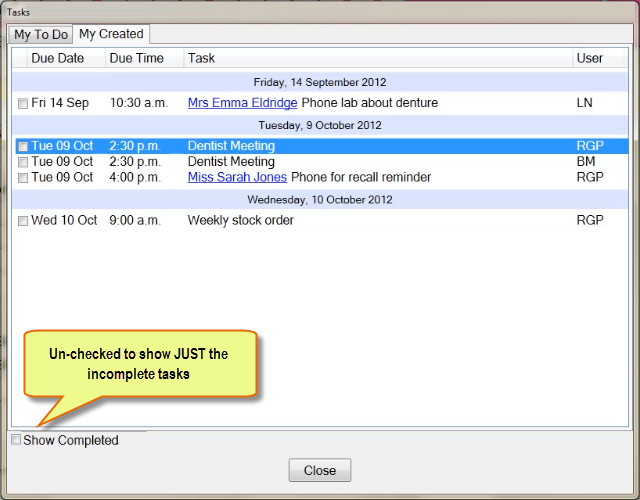Click the Close button
The width and height of the screenshot is (640, 500).
320,470
